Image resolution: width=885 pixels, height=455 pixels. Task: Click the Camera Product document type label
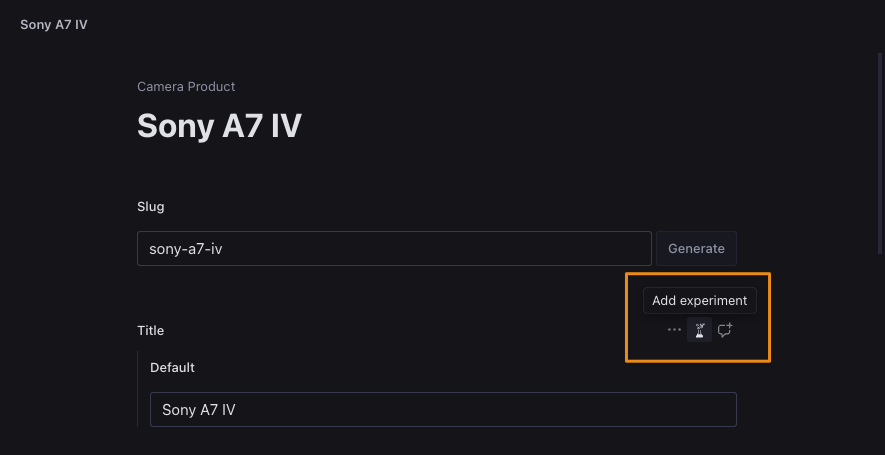click(x=186, y=86)
